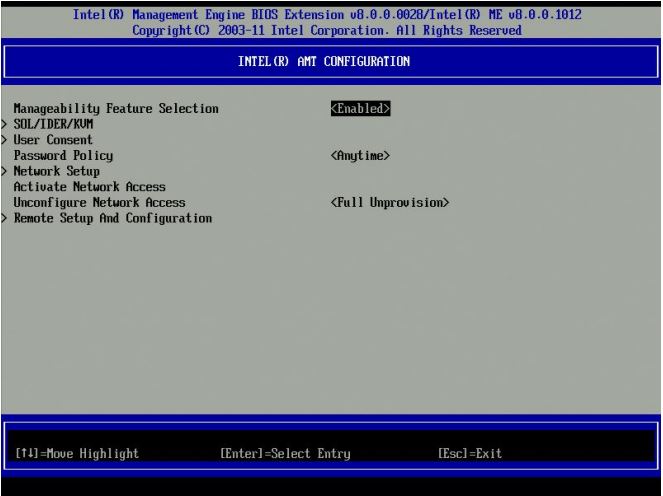The width and height of the screenshot is (663, 496).
Task: Click the [Enter]=Select Entry hint
Action: click(x=285, y=454)
